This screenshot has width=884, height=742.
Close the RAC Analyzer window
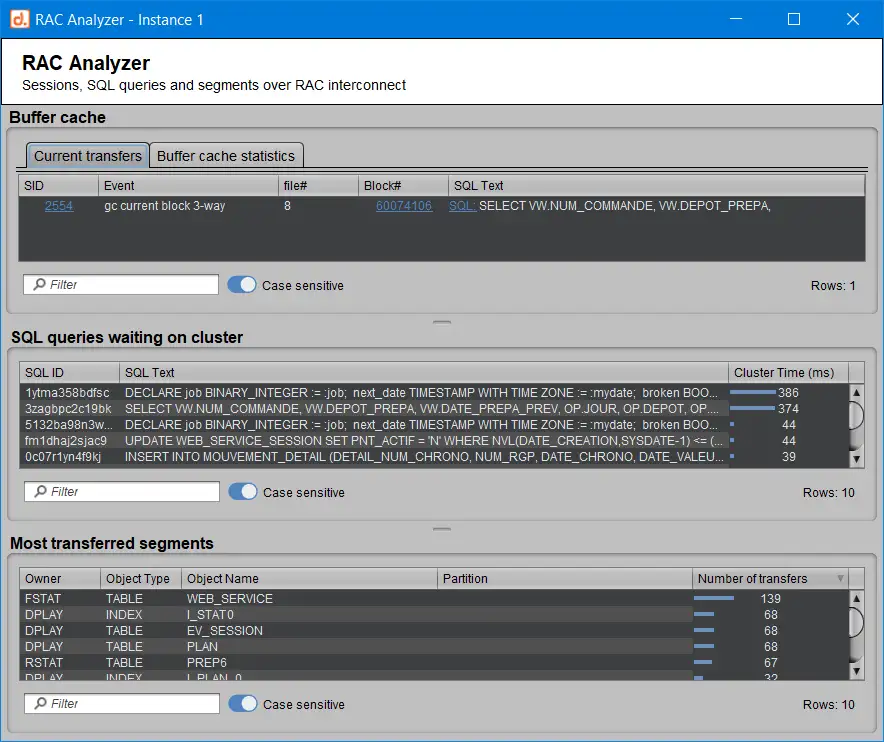click(x=853, y=19)
